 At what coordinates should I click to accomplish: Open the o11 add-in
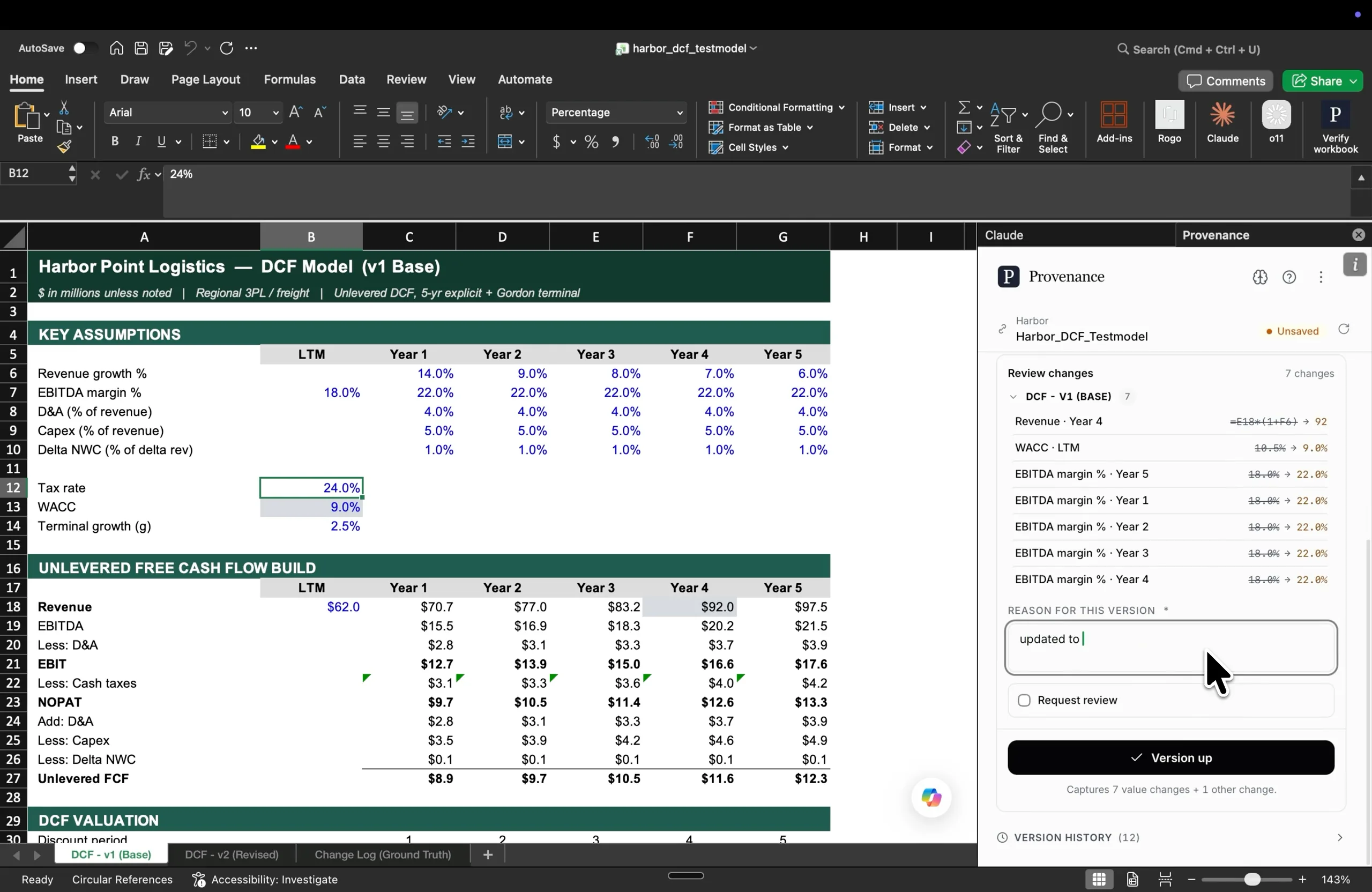1276,122
